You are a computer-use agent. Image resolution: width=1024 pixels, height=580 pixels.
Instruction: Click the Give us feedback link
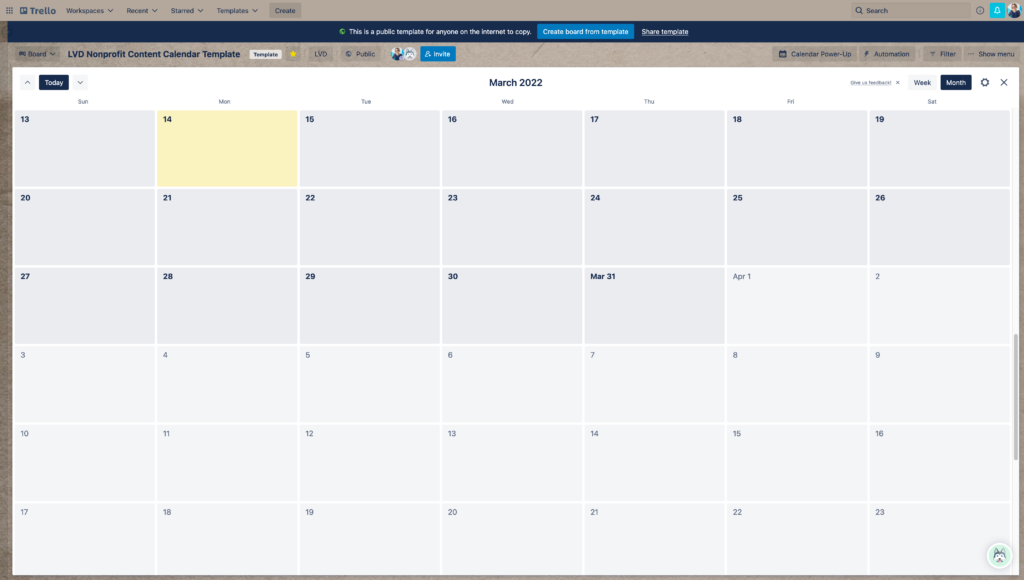[x=870, y=83]
